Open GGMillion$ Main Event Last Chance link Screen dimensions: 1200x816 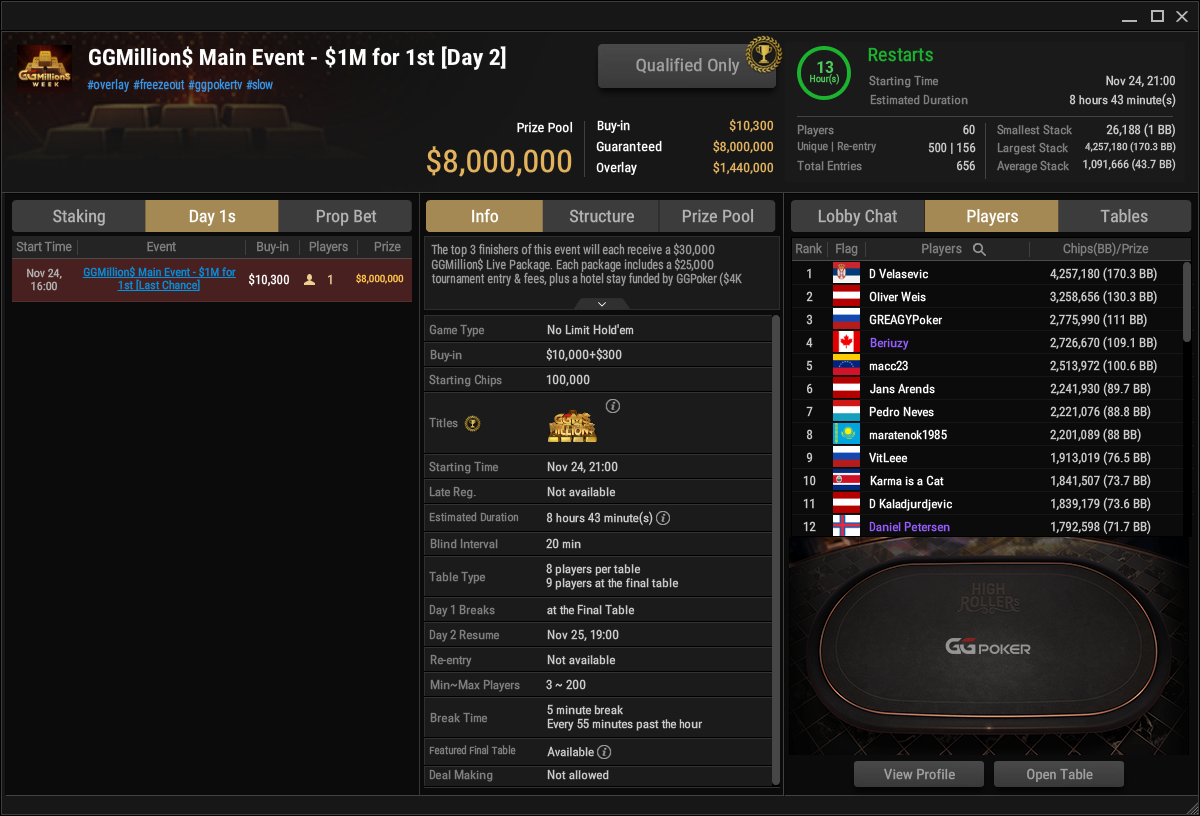[159, 279]
